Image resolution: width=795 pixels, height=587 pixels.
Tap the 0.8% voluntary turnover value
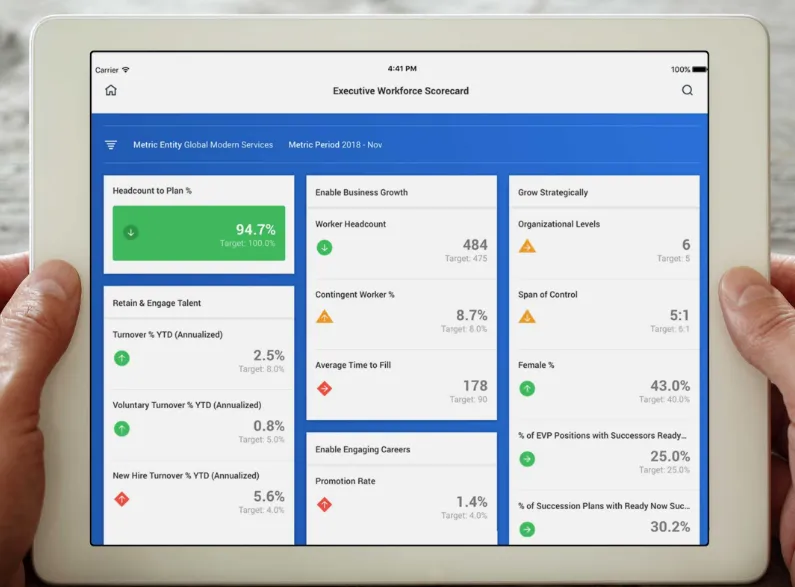(269, 426)
